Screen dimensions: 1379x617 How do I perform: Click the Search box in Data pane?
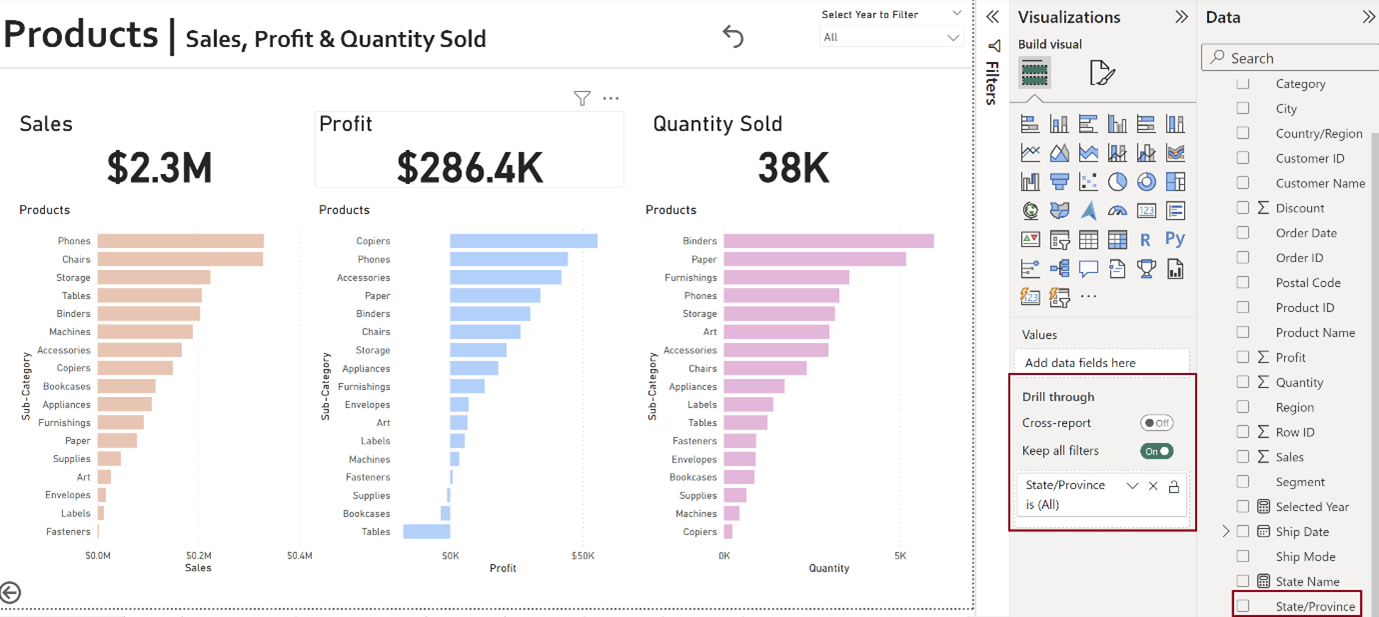pos(1290,58)
